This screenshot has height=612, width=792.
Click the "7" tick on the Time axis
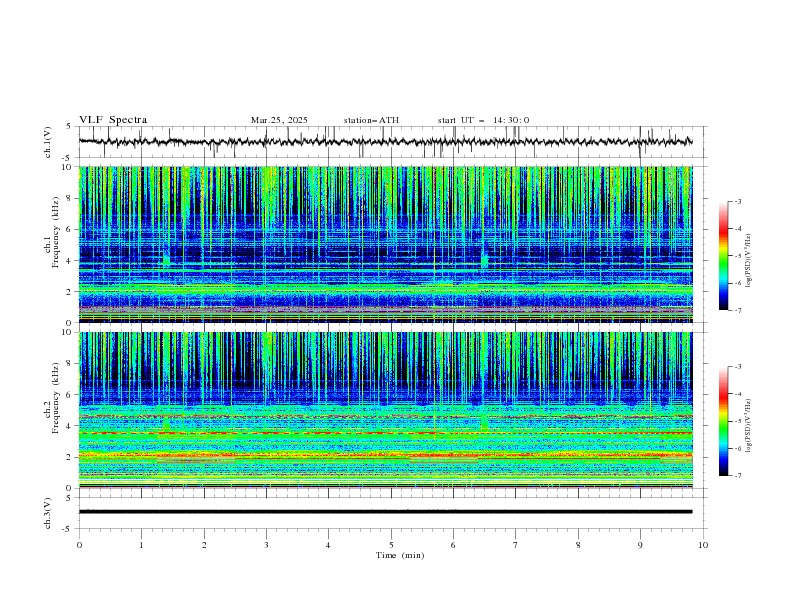516,545
